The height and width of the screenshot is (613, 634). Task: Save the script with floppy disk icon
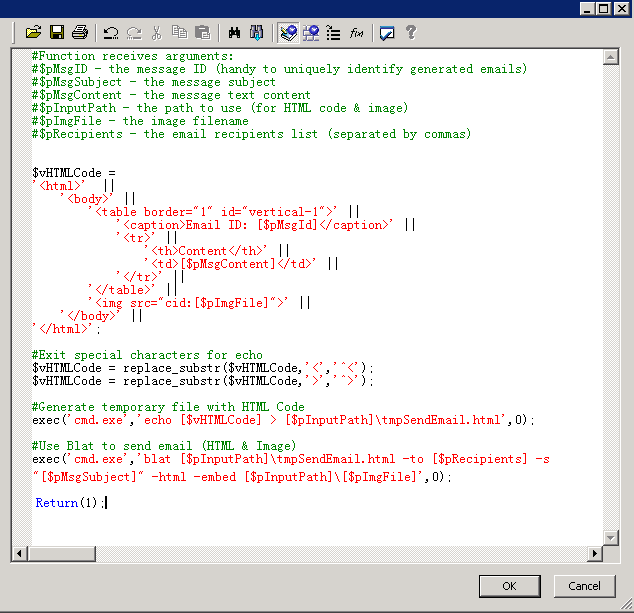[57, 33]
